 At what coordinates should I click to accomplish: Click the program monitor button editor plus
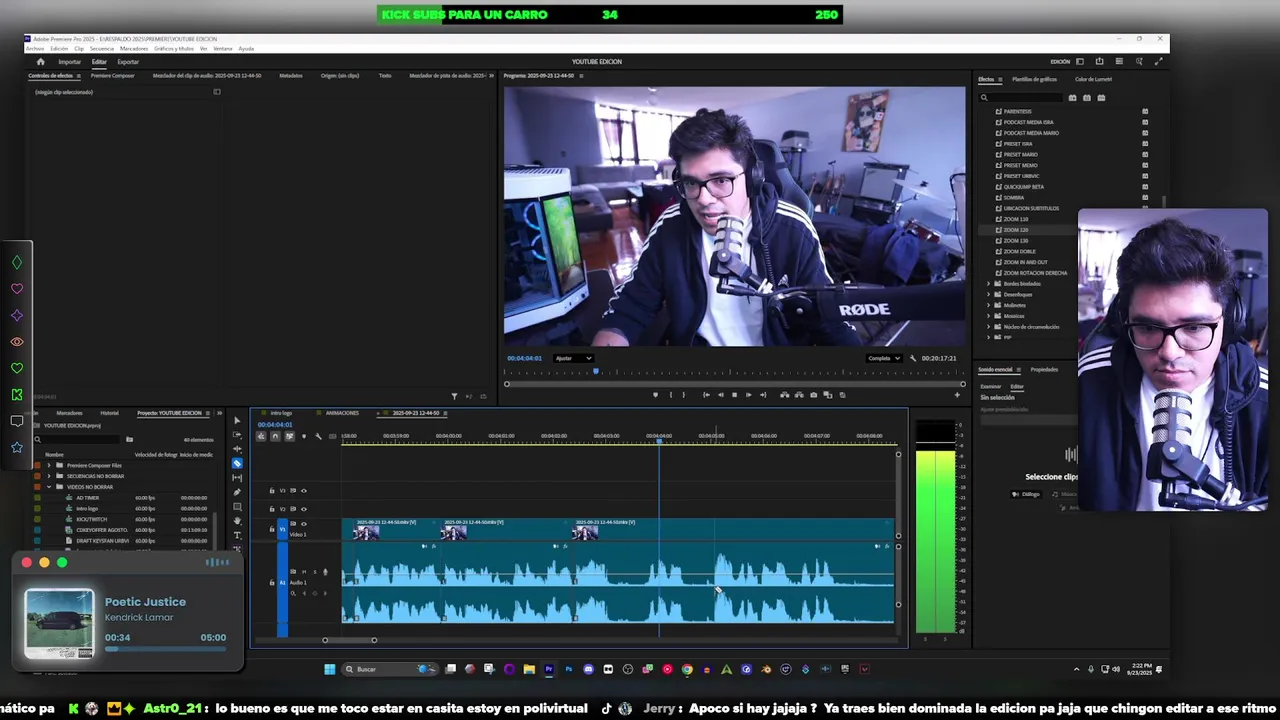(957, 395)
